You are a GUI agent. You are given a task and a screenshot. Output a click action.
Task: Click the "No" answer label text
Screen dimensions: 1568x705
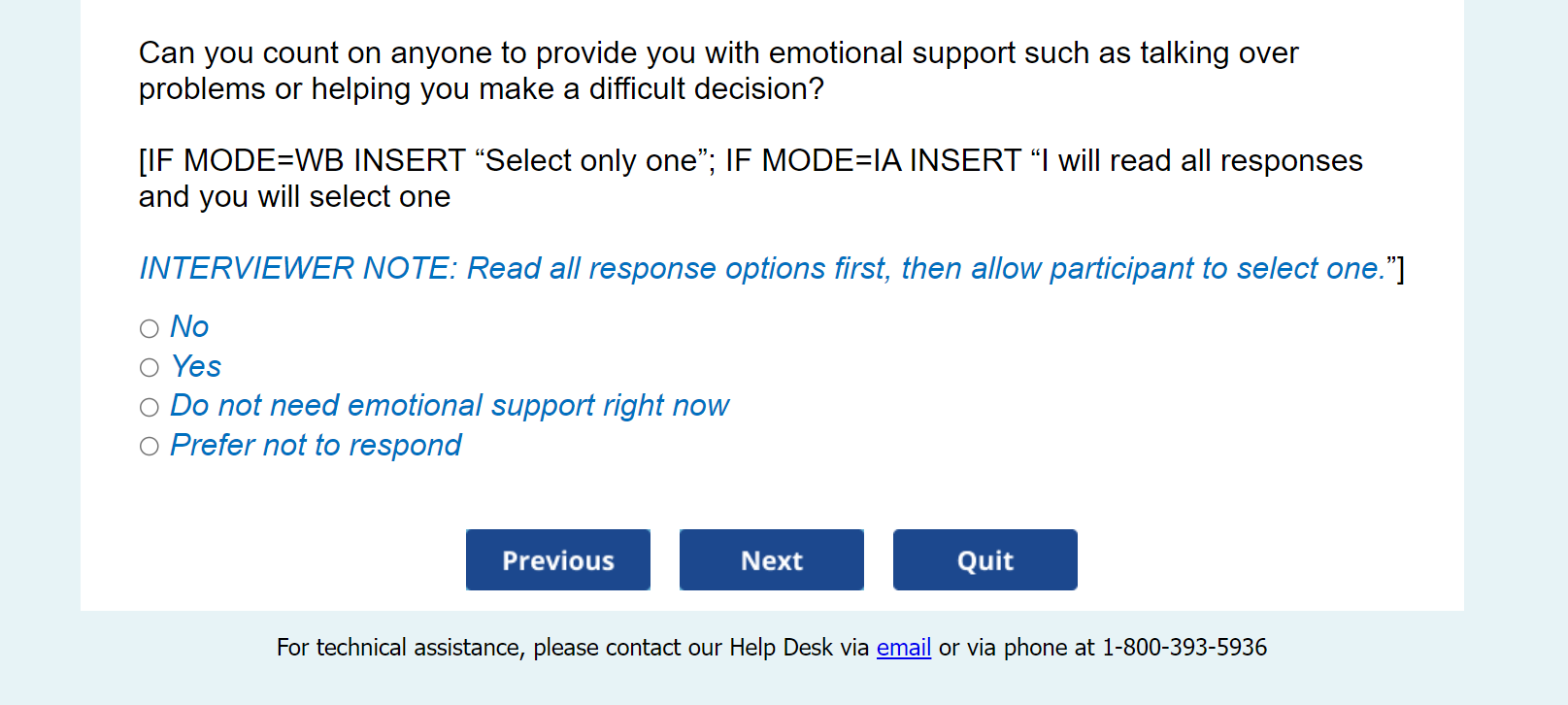(x=189, y=327)
